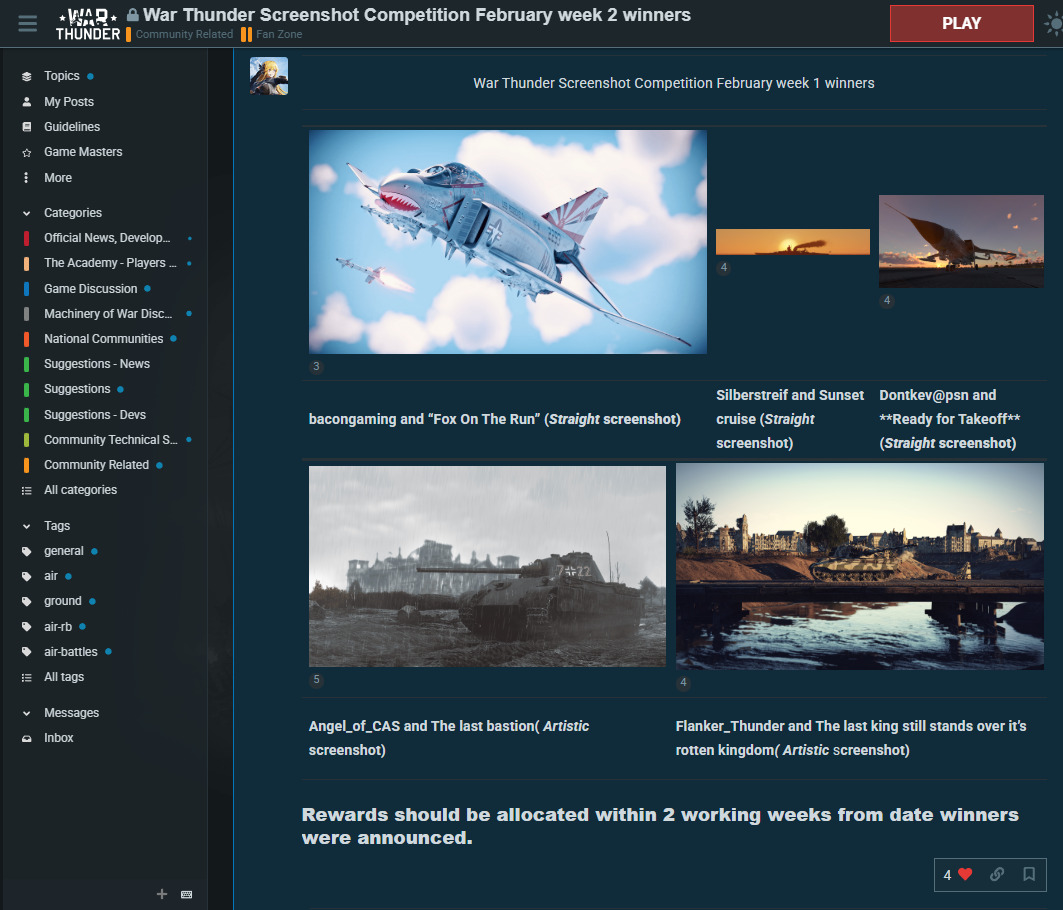
Task: Toggle the light/dark theme sun icon
Action: click(1053, 24)
